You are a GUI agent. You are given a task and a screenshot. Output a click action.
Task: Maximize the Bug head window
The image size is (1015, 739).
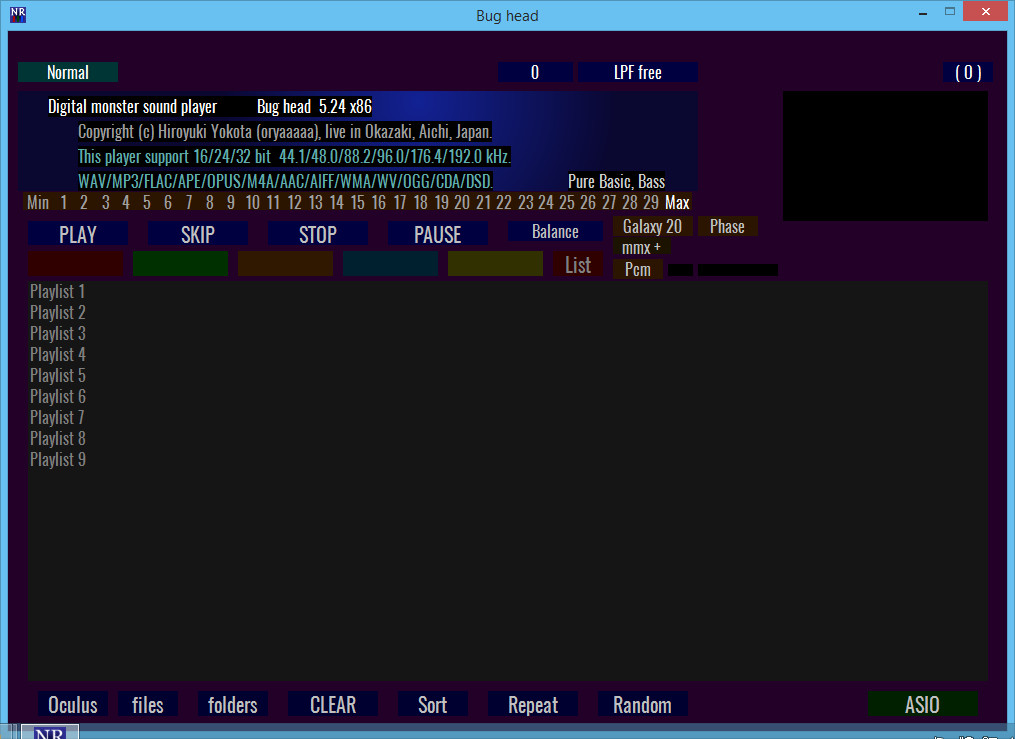coord(950,12)
